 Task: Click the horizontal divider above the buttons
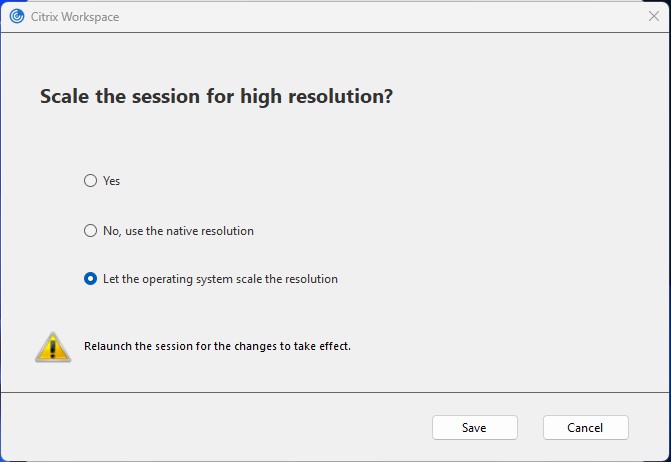pyautogui.click(x=336, y=392)
